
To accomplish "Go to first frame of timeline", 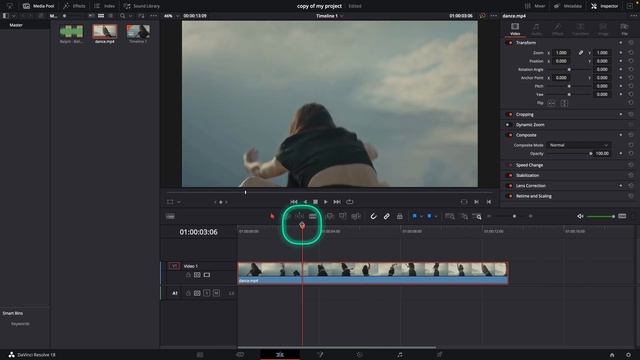I will (x=293, y=202).
